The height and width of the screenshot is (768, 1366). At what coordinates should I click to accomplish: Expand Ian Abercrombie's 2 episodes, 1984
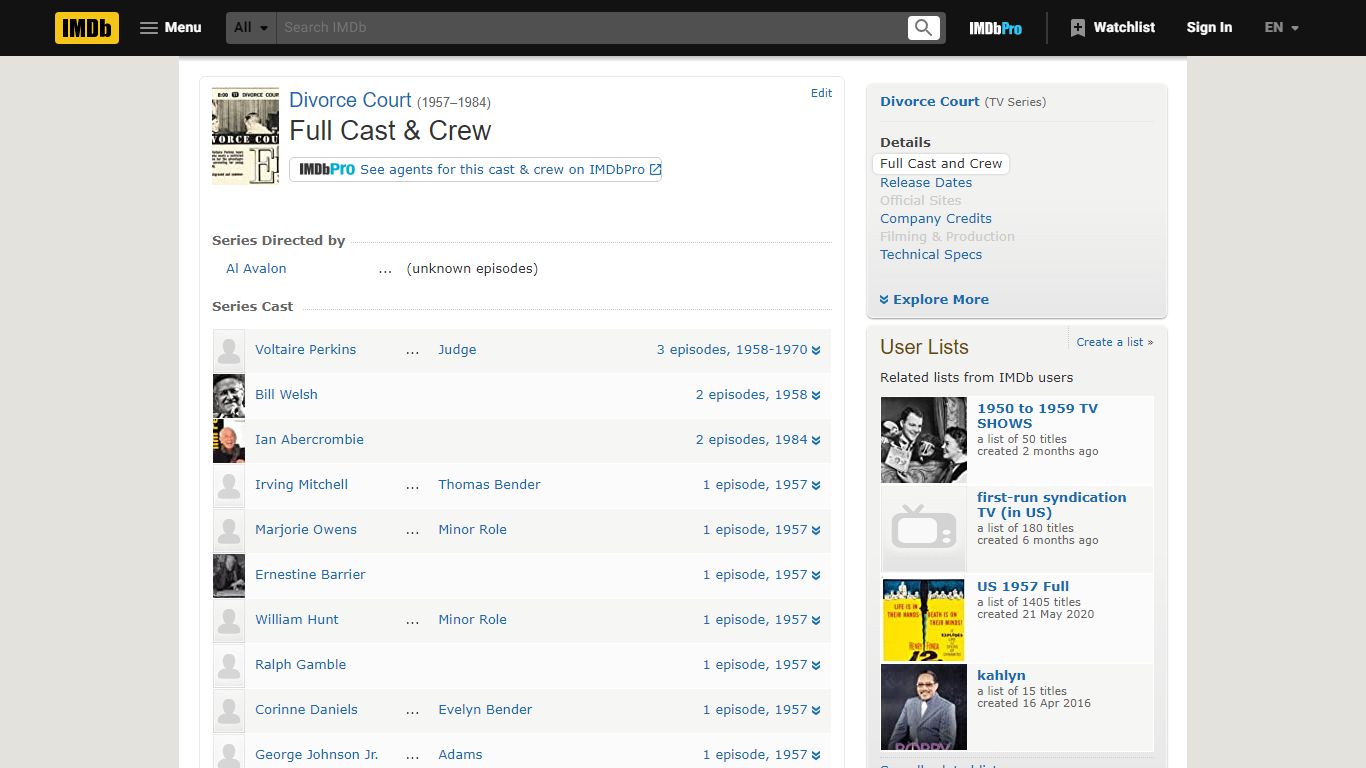tap(758, 440)
